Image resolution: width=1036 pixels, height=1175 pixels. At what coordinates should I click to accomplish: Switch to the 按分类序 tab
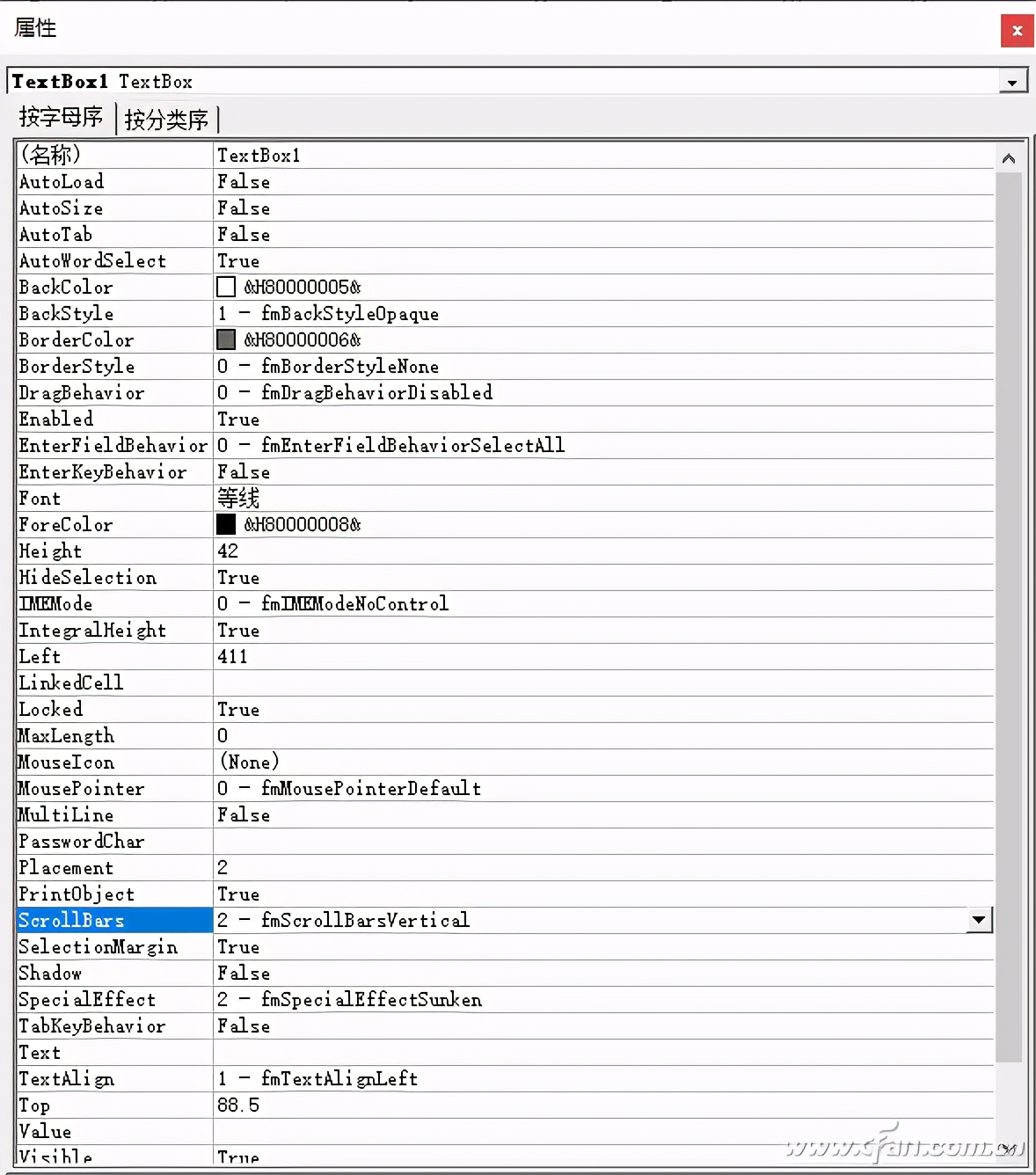click(x=167, y=119)
